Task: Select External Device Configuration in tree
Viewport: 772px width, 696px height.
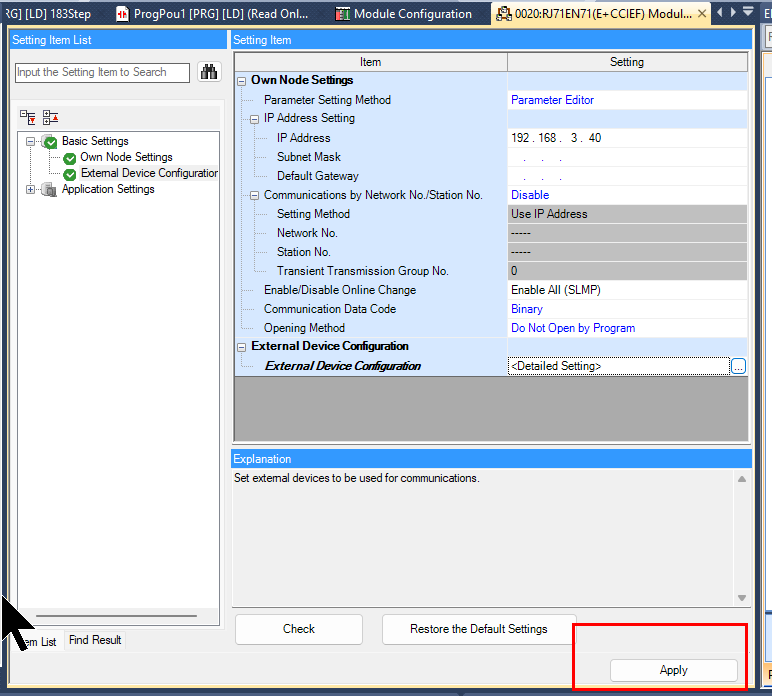Action: click(148, 173)
